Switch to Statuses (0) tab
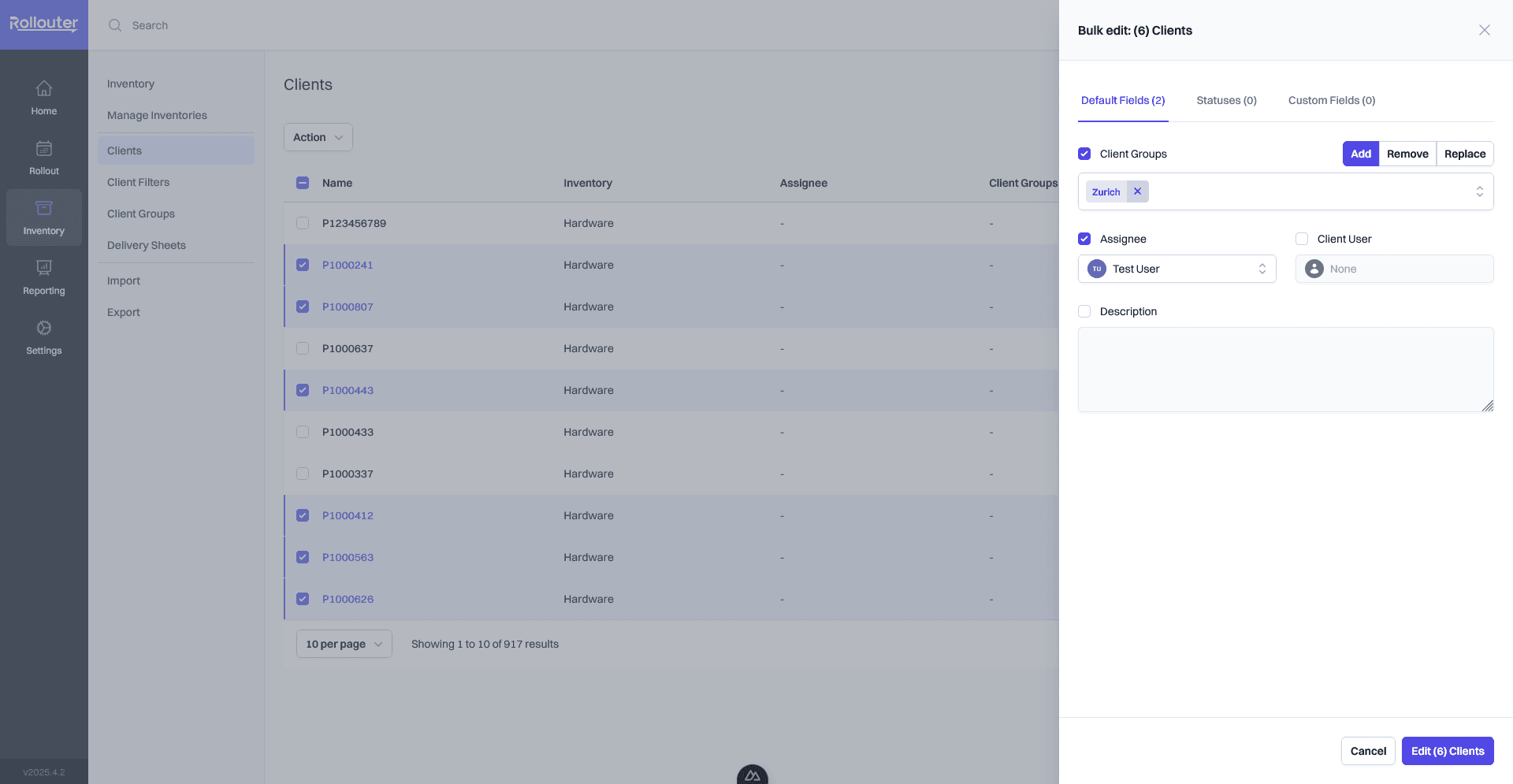This screenshot has height=784, width=1513. coord(1226,100)
